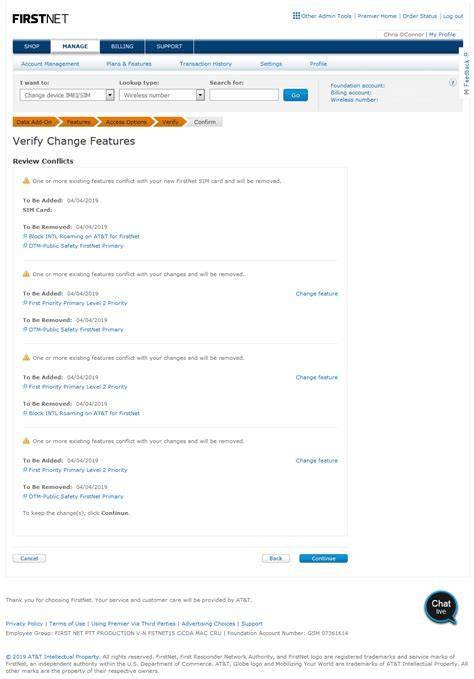Screen dimensions: 474x679
Task: Click the warning icon beside first conflict message
Action: 26,181
